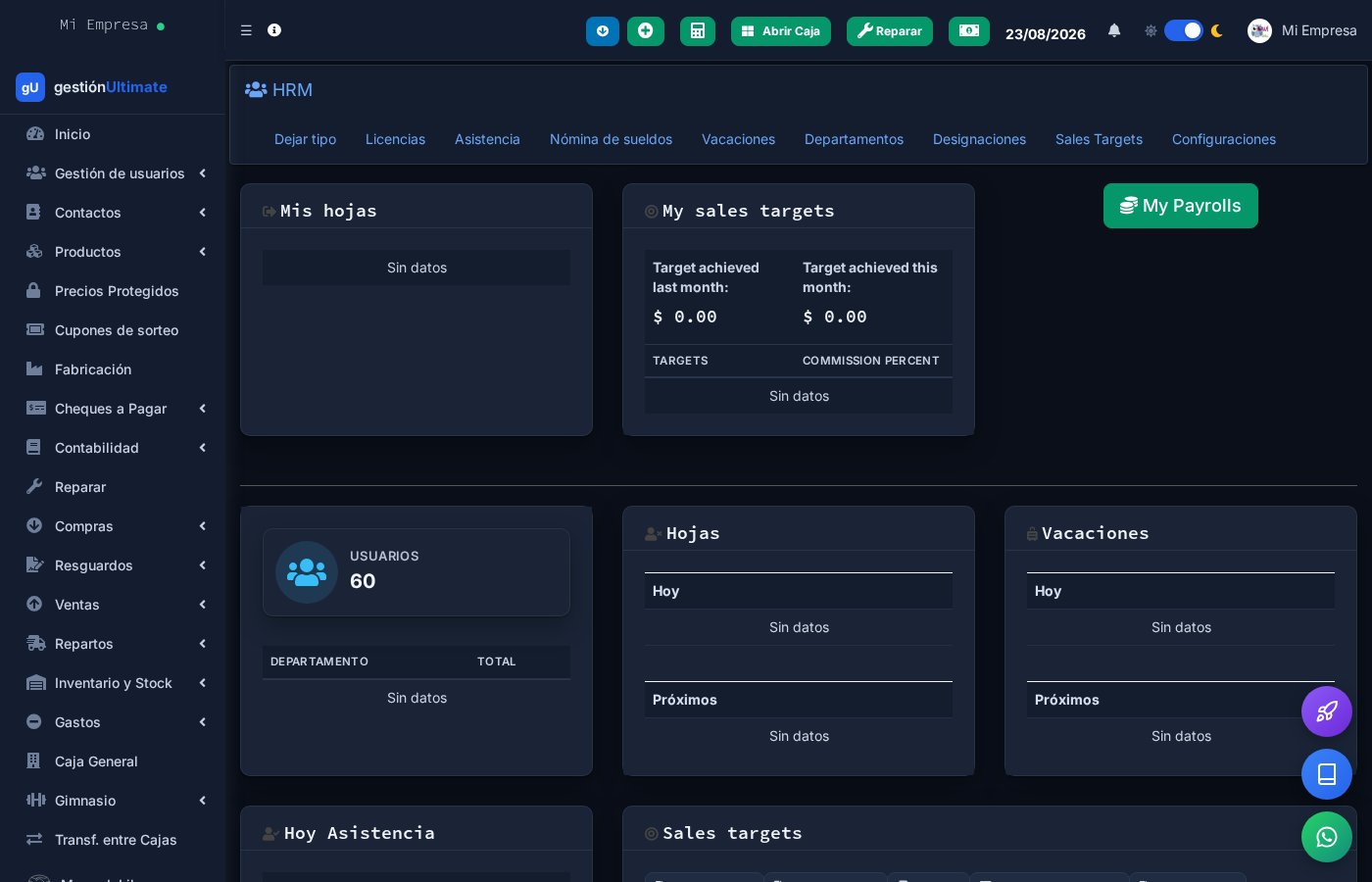Expand the Contabilidad submenu
Image resolution: width=1372 pixels, height=882 pixels.
tap(113, 448)
